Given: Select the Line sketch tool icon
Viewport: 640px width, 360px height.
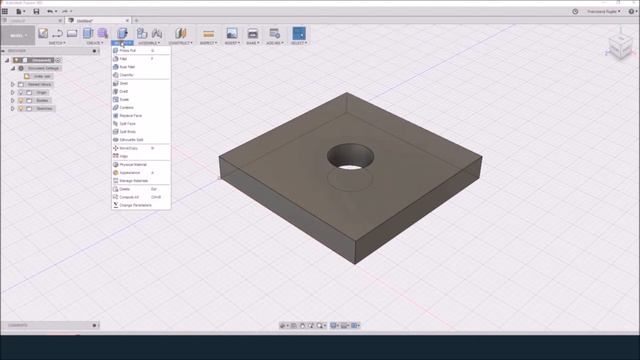Looking at the screenshot, I should (x=58, y=33).
